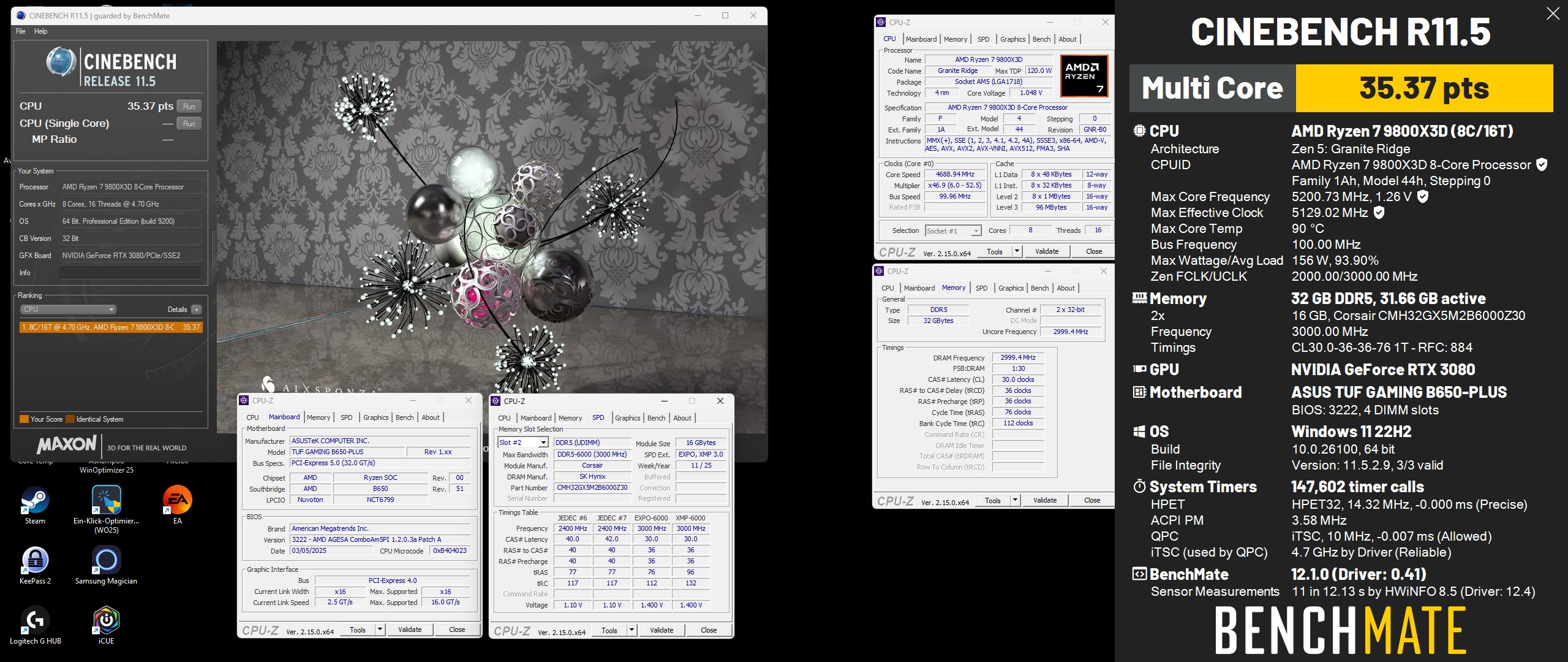Click the CPU chip icon in BenchMate panel
The height and width of the screenshot is (662, 1568).
(1139, 131)
